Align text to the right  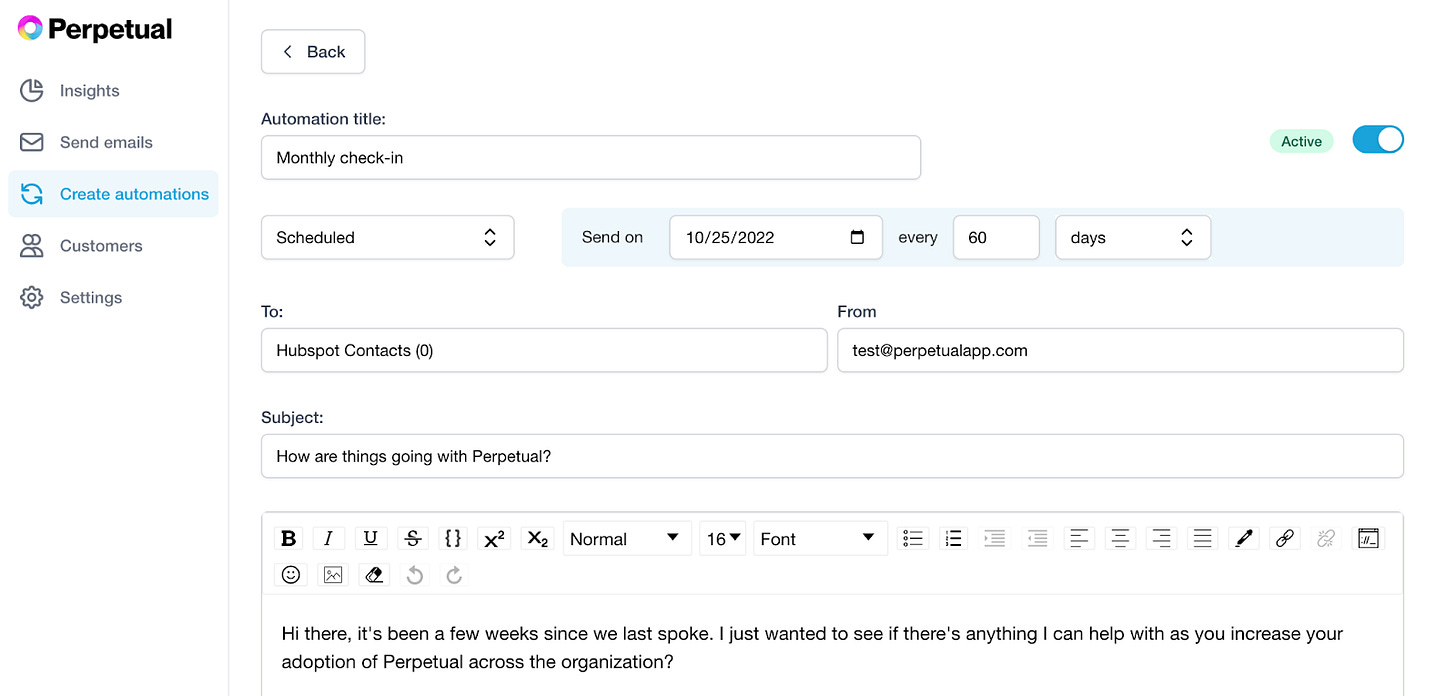pos(1161,539)
